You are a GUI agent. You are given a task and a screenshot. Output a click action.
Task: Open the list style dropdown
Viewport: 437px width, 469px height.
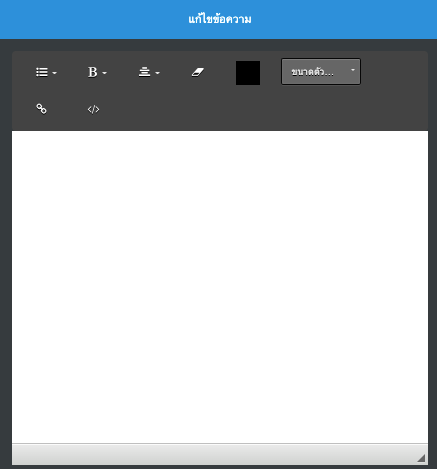(x=46, y=72)
